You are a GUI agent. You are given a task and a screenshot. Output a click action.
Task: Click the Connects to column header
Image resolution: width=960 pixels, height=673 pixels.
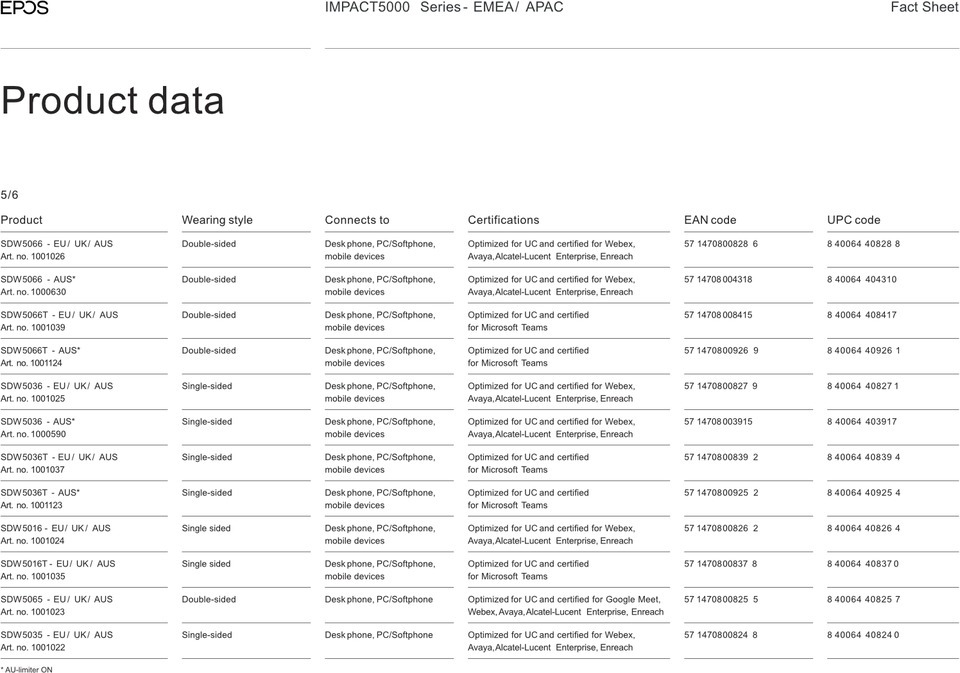[x=357, y=220]
